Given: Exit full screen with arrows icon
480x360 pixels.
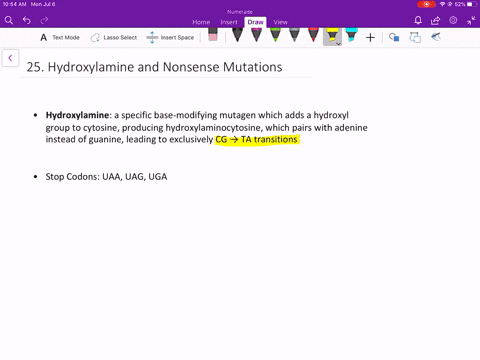Looking at the screenshot, I should (x=471, y=21).
